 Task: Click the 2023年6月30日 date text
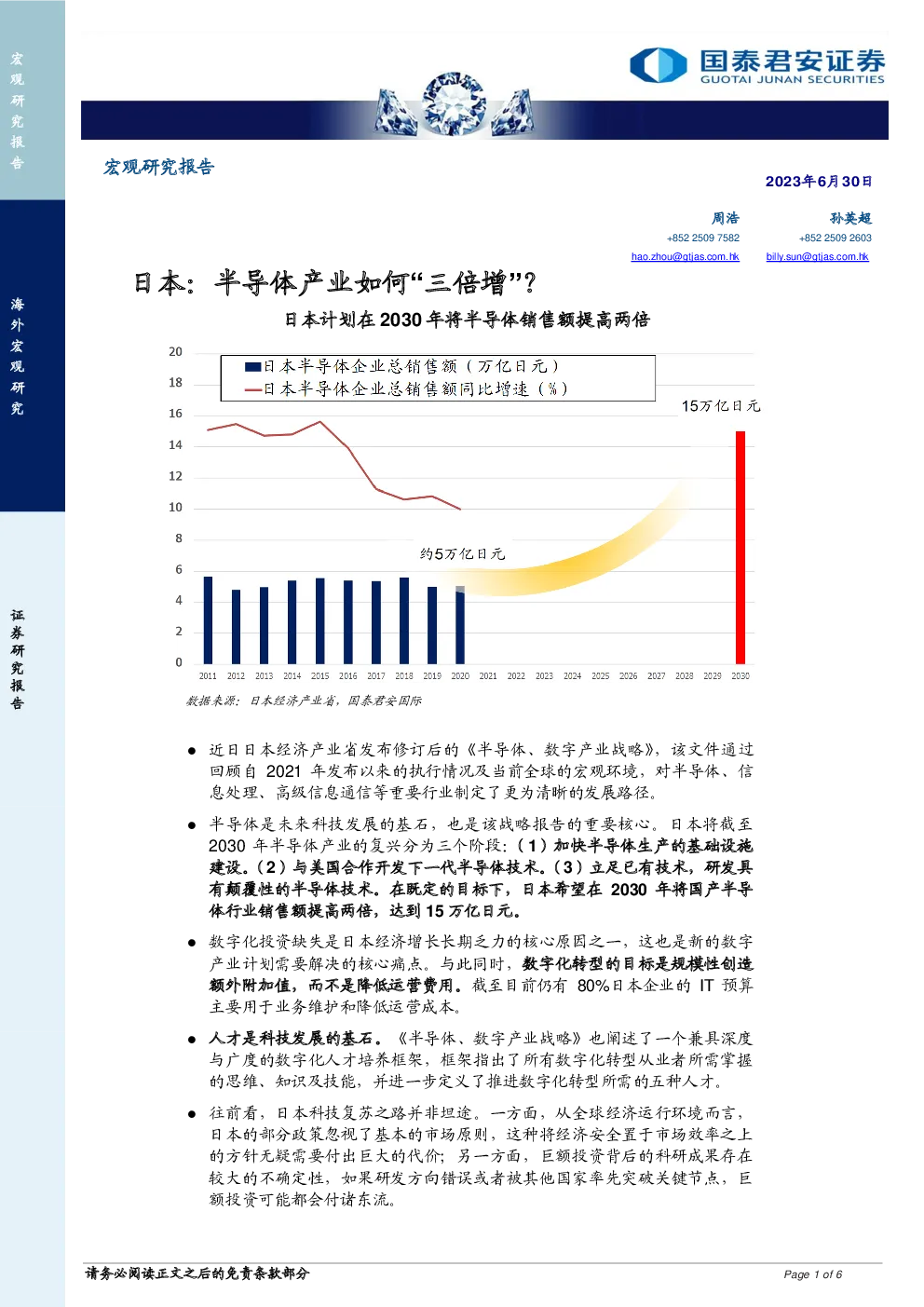(x=819, y=182)
